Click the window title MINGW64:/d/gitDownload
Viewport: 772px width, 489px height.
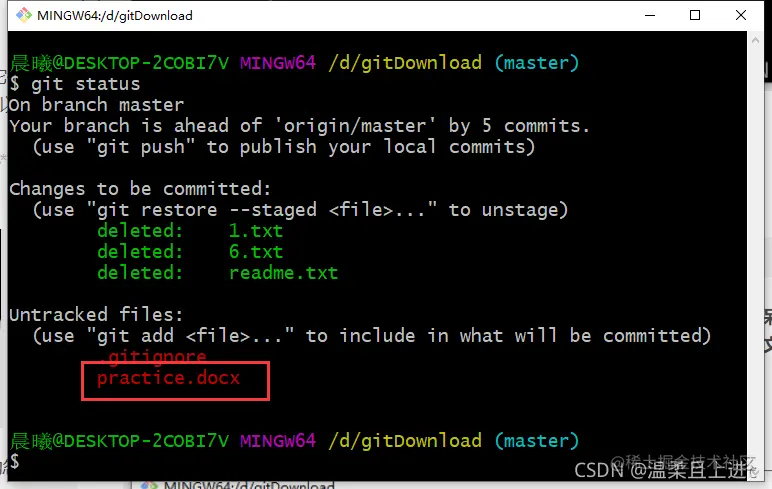point(115,16)
